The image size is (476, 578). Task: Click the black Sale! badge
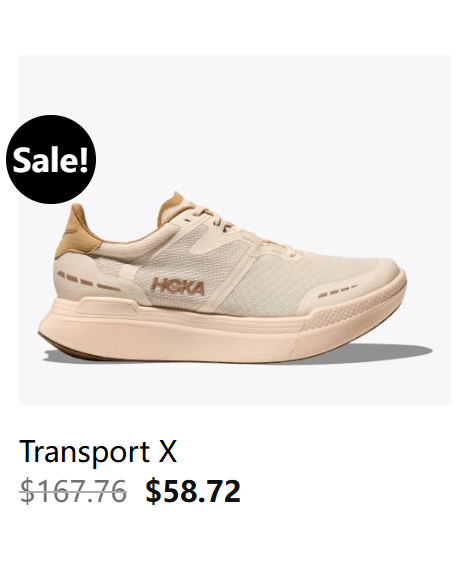(51, 159)
